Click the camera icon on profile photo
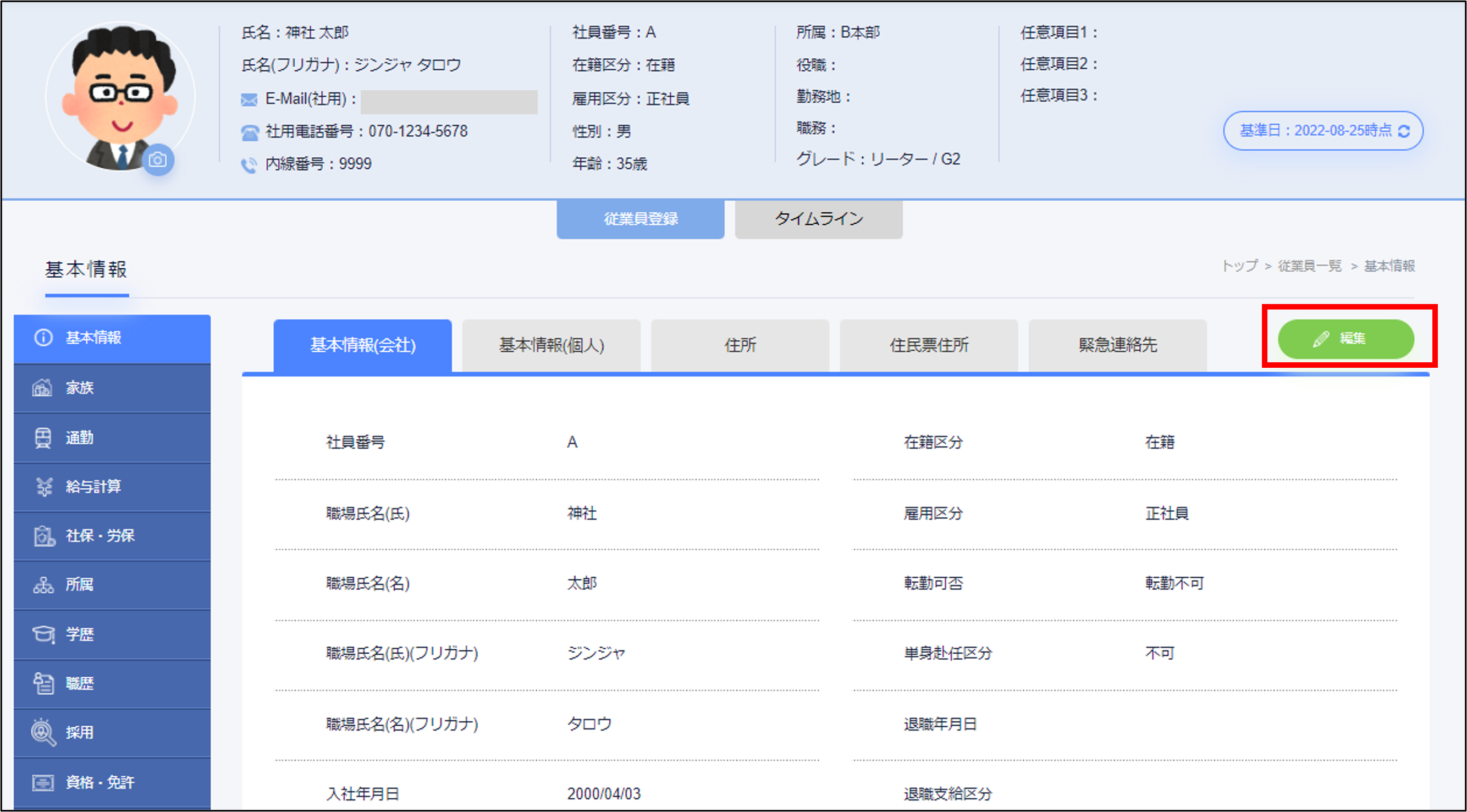Viewport: 1467px width, 812px height. click(x=158, y=161)
